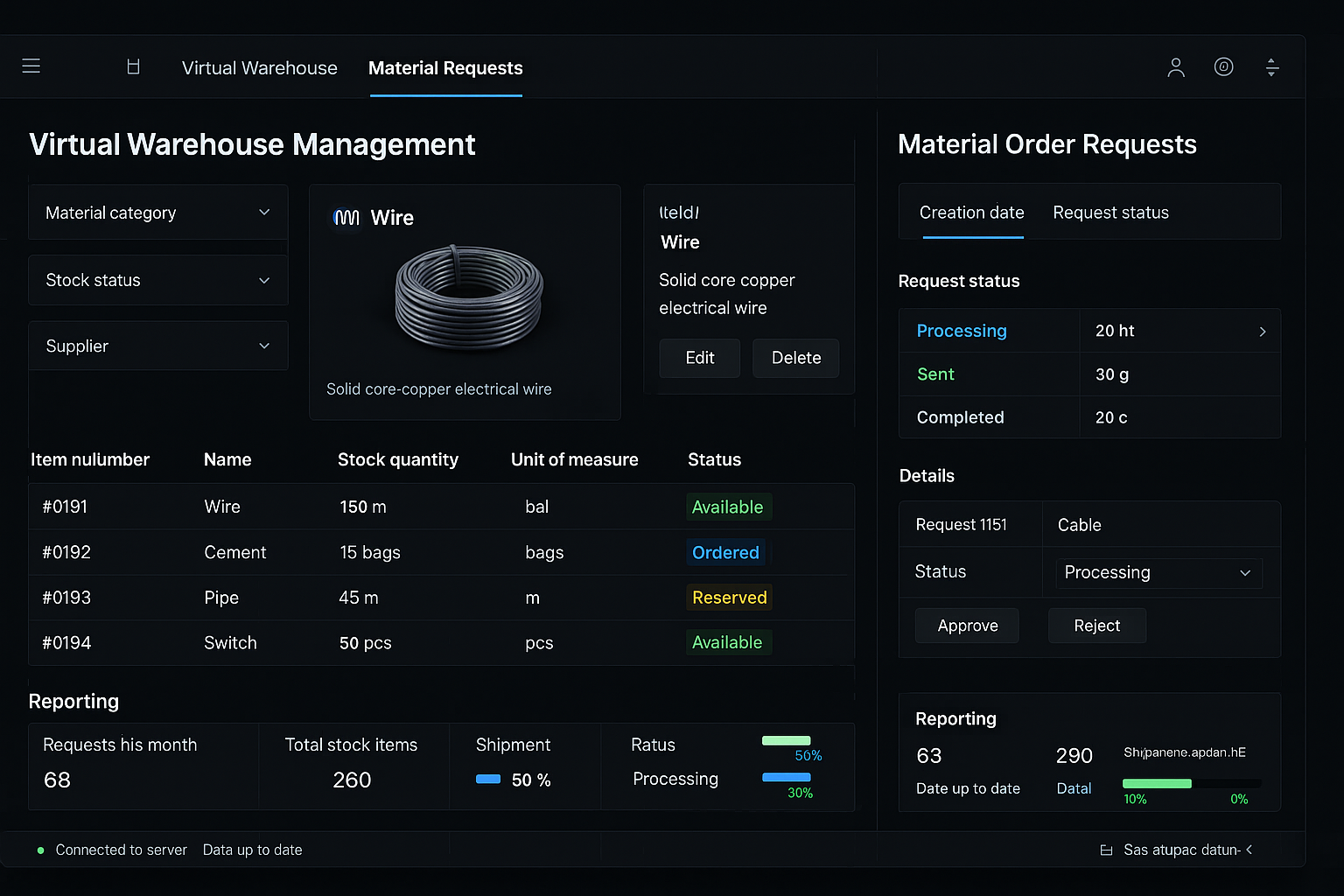Viewport: 1344px width, 896px height.
Task: Click the green server connection status dot
Action: click(40, 850)
